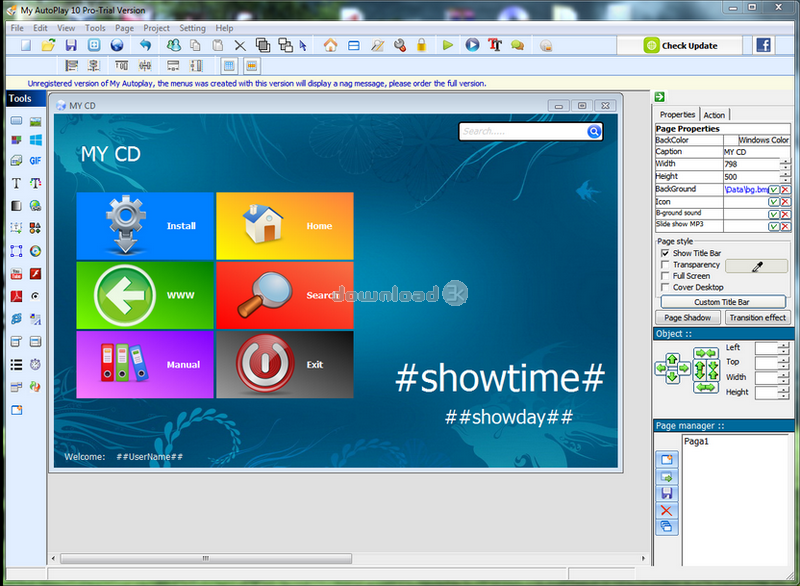
Task: Add a new page in Page manager
Action: pyautogui.click(x=666, y=460)
